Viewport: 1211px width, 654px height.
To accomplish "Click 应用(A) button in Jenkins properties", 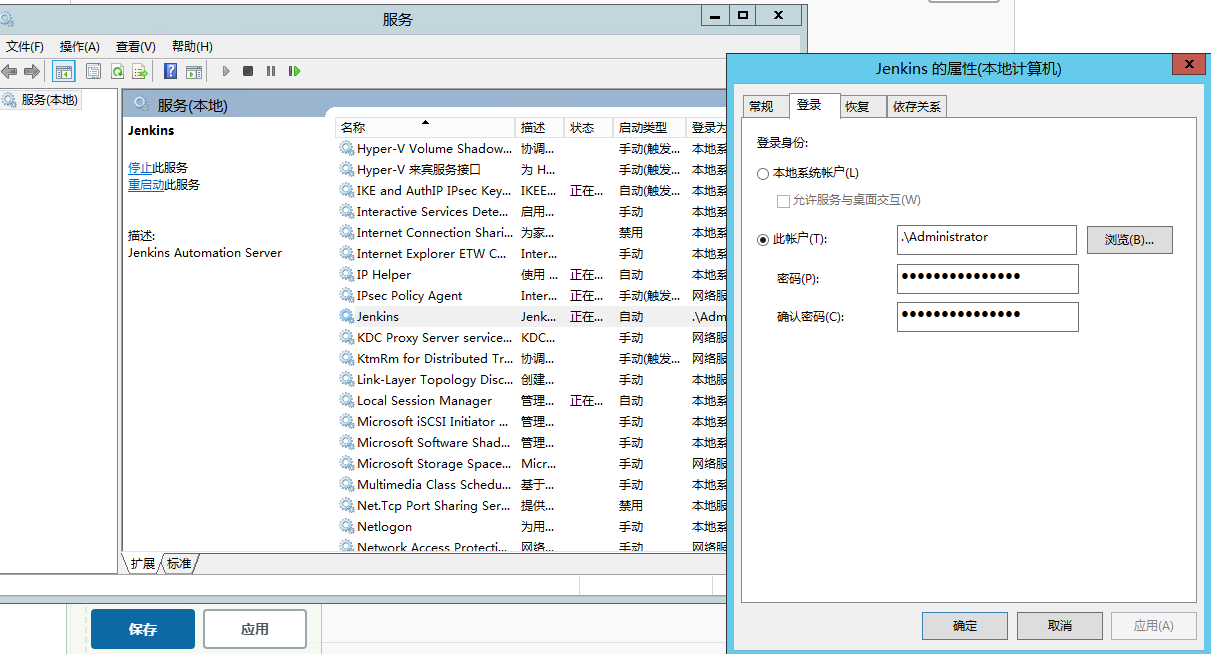I will coord(1154,626).
